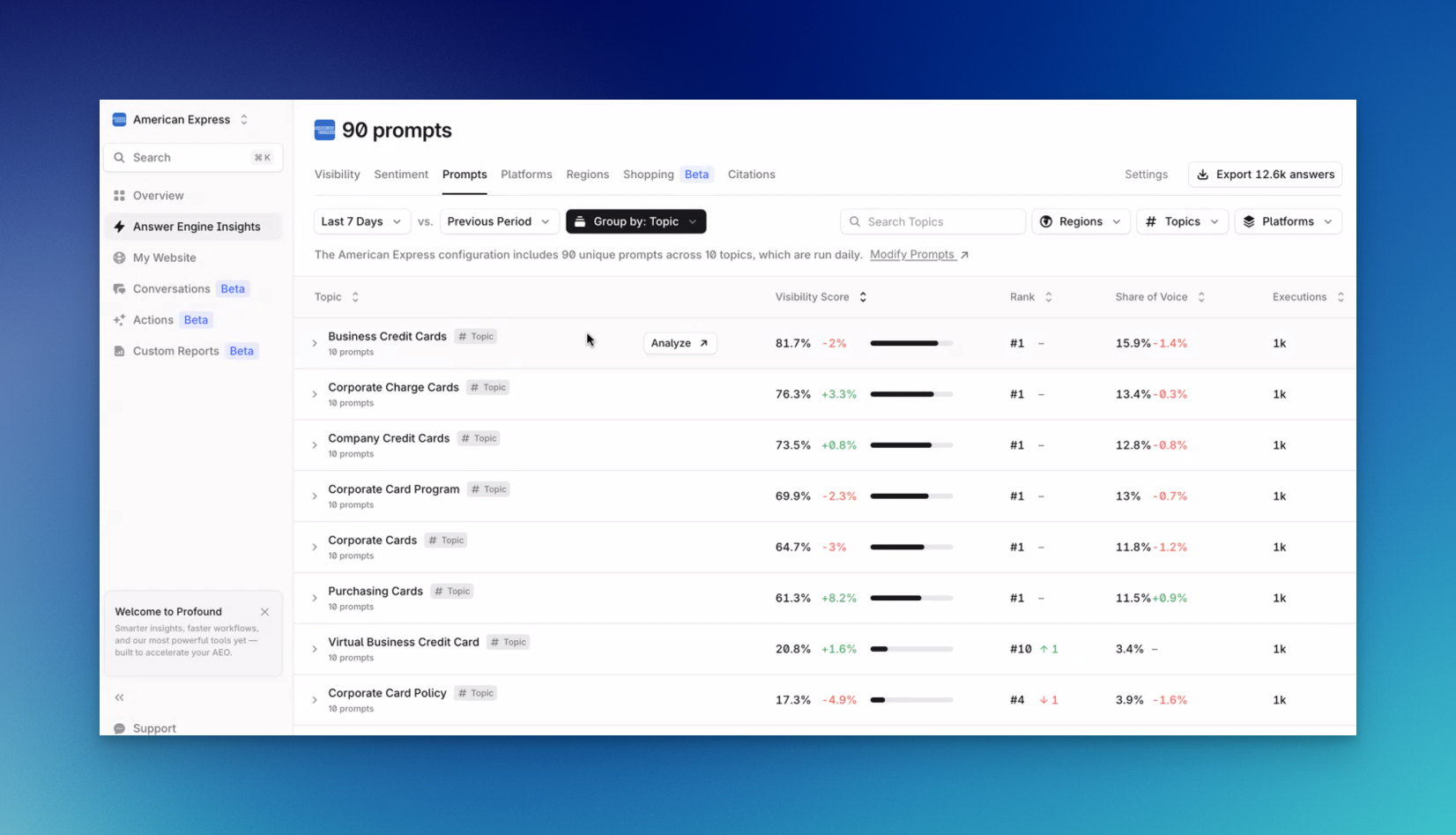Expand the Corporate Card Program row
1456x835 pixels.
315,496
